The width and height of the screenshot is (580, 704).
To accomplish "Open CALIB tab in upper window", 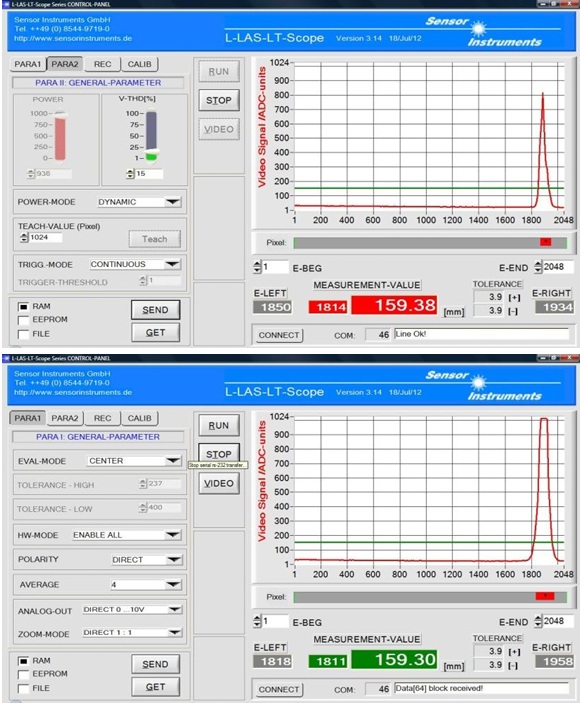I will (x=140, y=64).
